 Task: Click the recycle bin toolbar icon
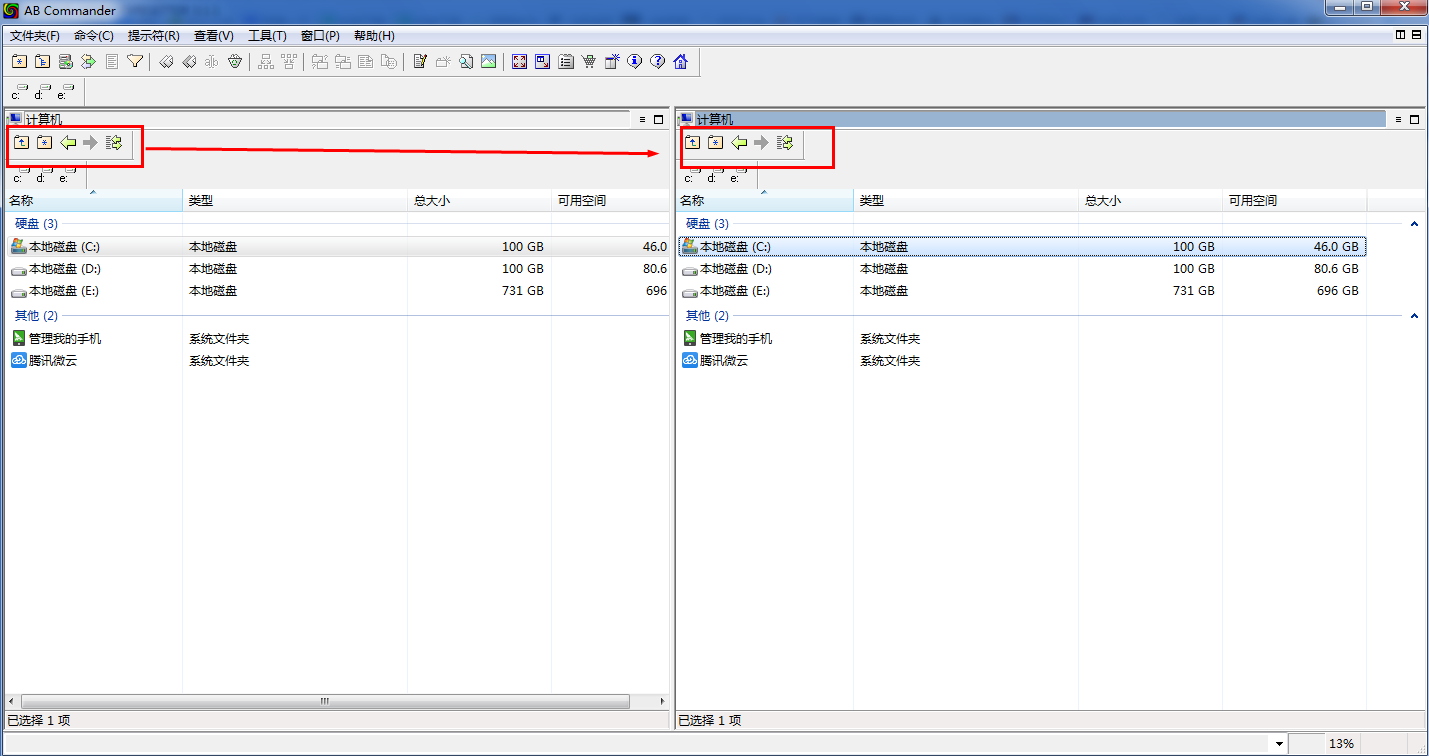click(235, 61)
